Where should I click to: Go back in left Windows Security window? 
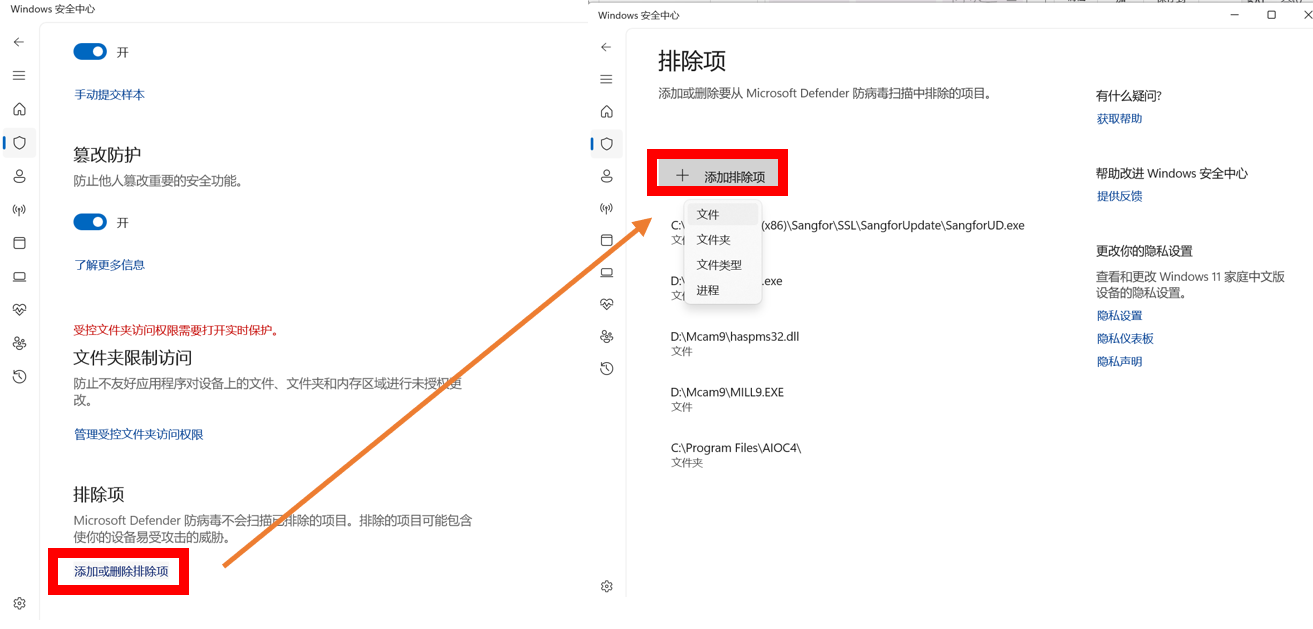(19, 42)
